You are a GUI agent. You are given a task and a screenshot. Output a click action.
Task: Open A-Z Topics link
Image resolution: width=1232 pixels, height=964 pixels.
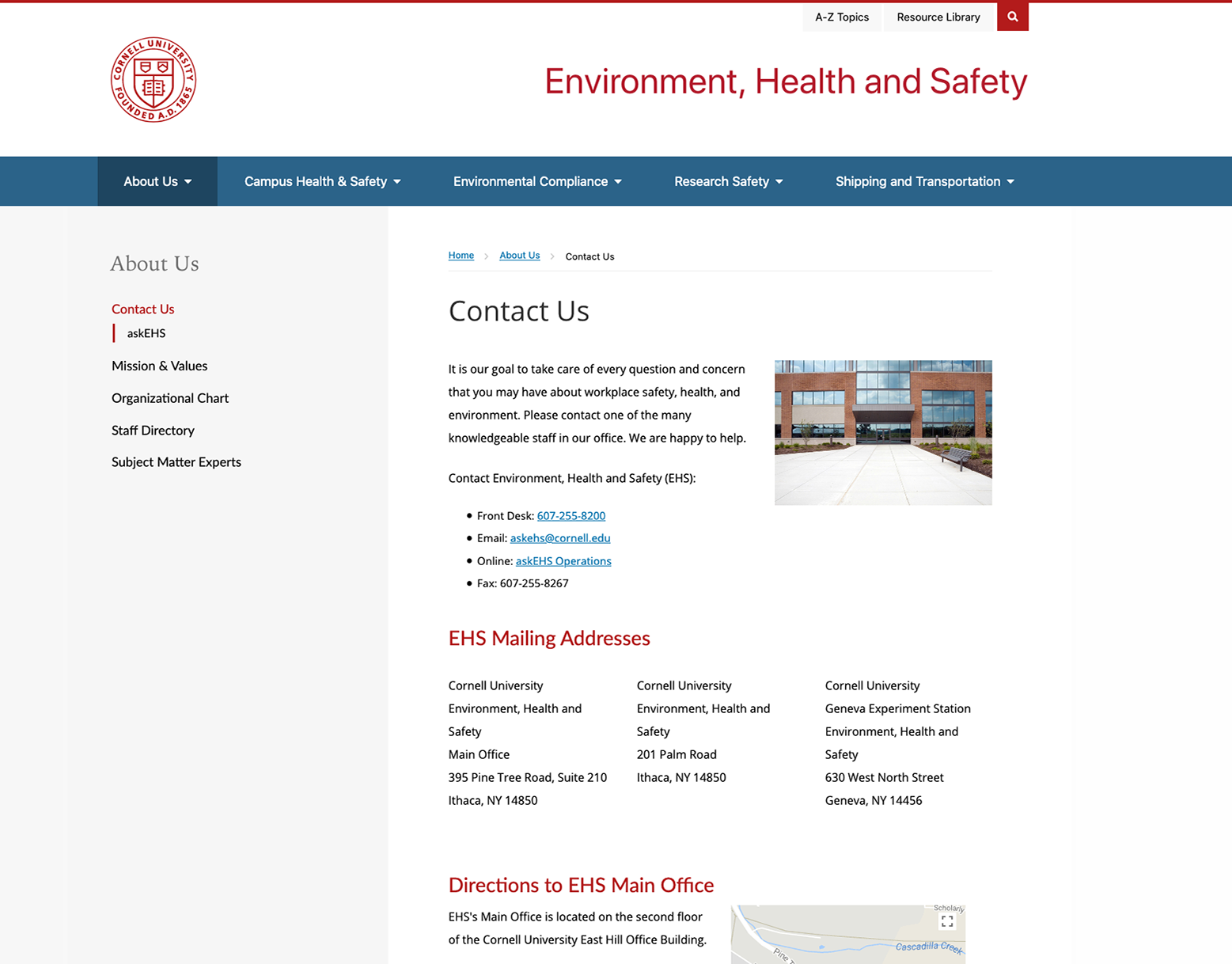pyautogui.click(x=842, y=17)
